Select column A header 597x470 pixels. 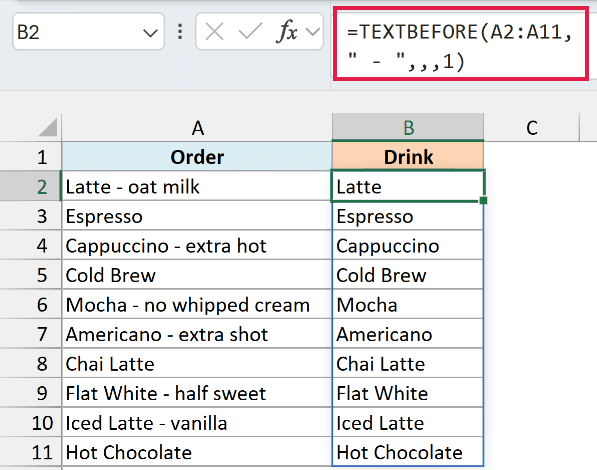tap(197, 128)
